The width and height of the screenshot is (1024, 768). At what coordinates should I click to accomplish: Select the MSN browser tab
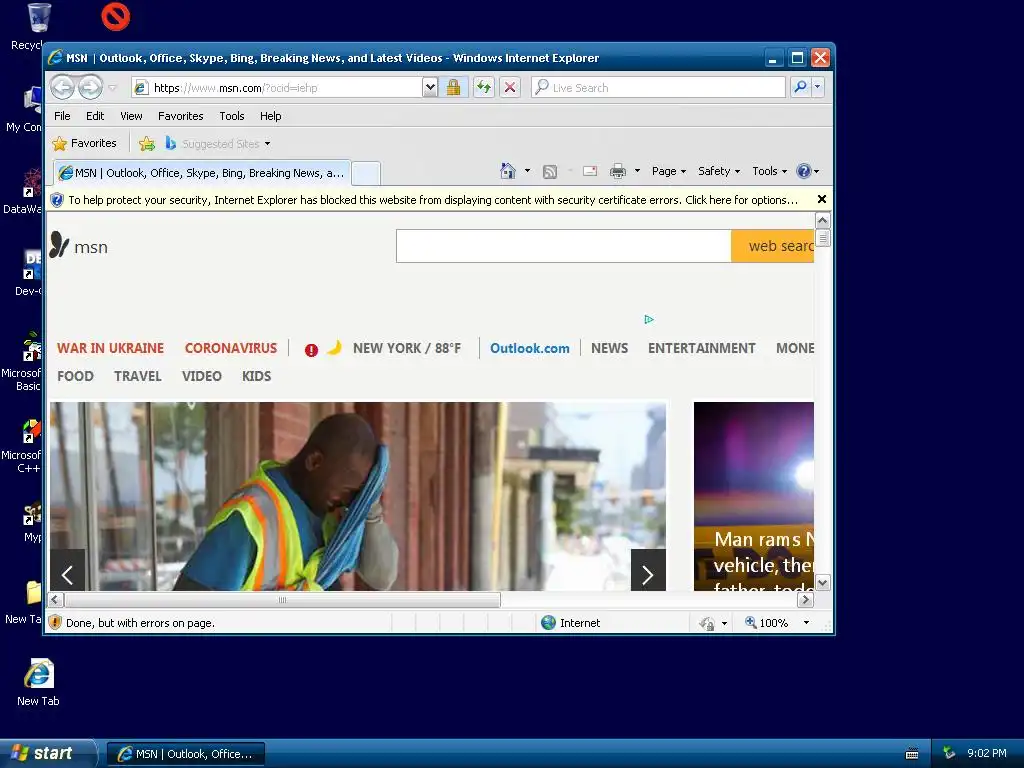pos(202,173)
